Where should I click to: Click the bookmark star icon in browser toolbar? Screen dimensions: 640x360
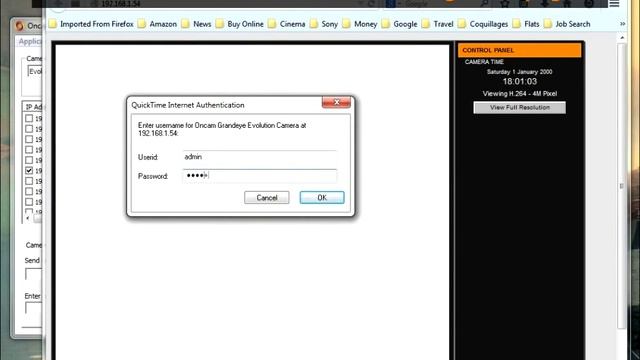(x=505, y=4)
